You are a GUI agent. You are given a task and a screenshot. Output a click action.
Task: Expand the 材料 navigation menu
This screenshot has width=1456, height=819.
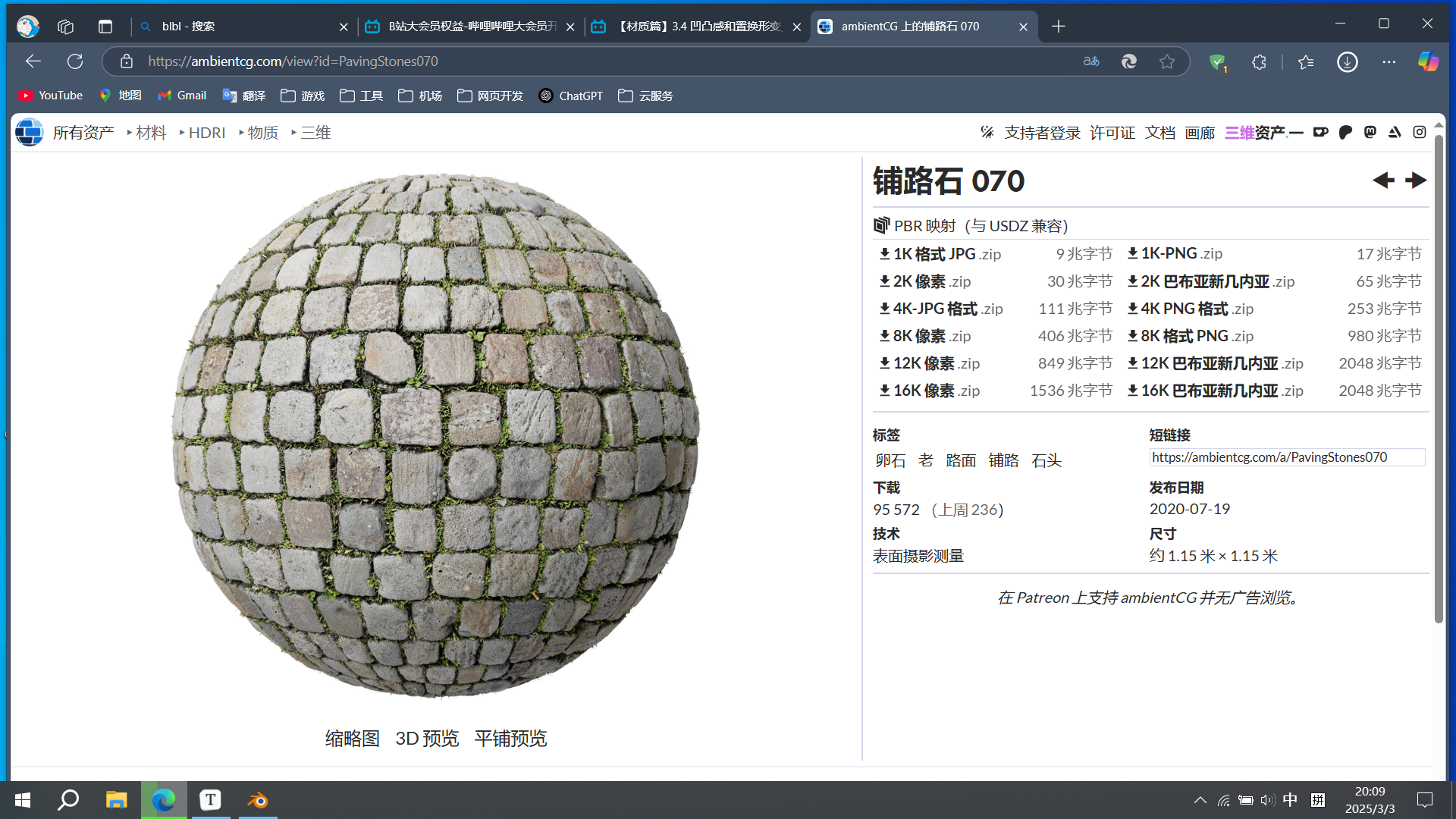coord(151,132)
